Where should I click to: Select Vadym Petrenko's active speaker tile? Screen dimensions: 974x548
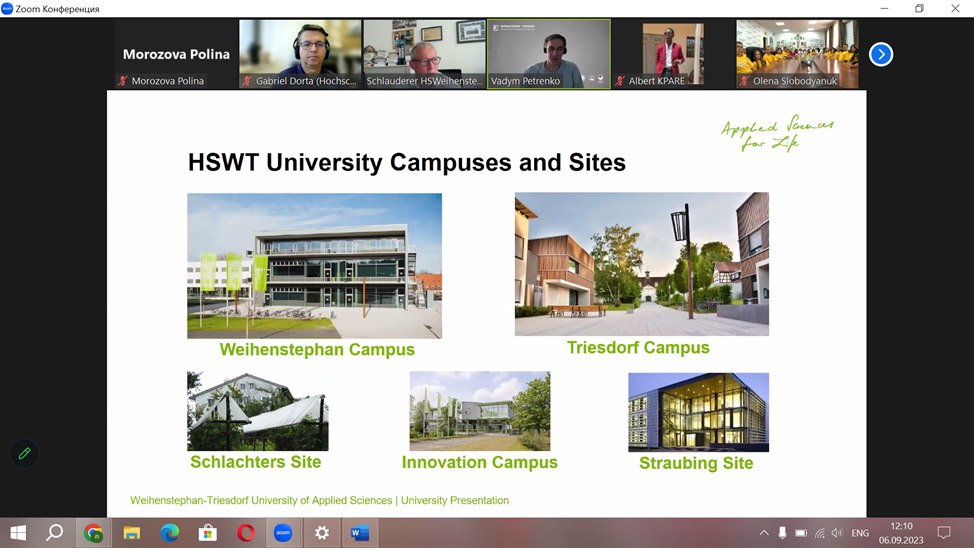548,54
